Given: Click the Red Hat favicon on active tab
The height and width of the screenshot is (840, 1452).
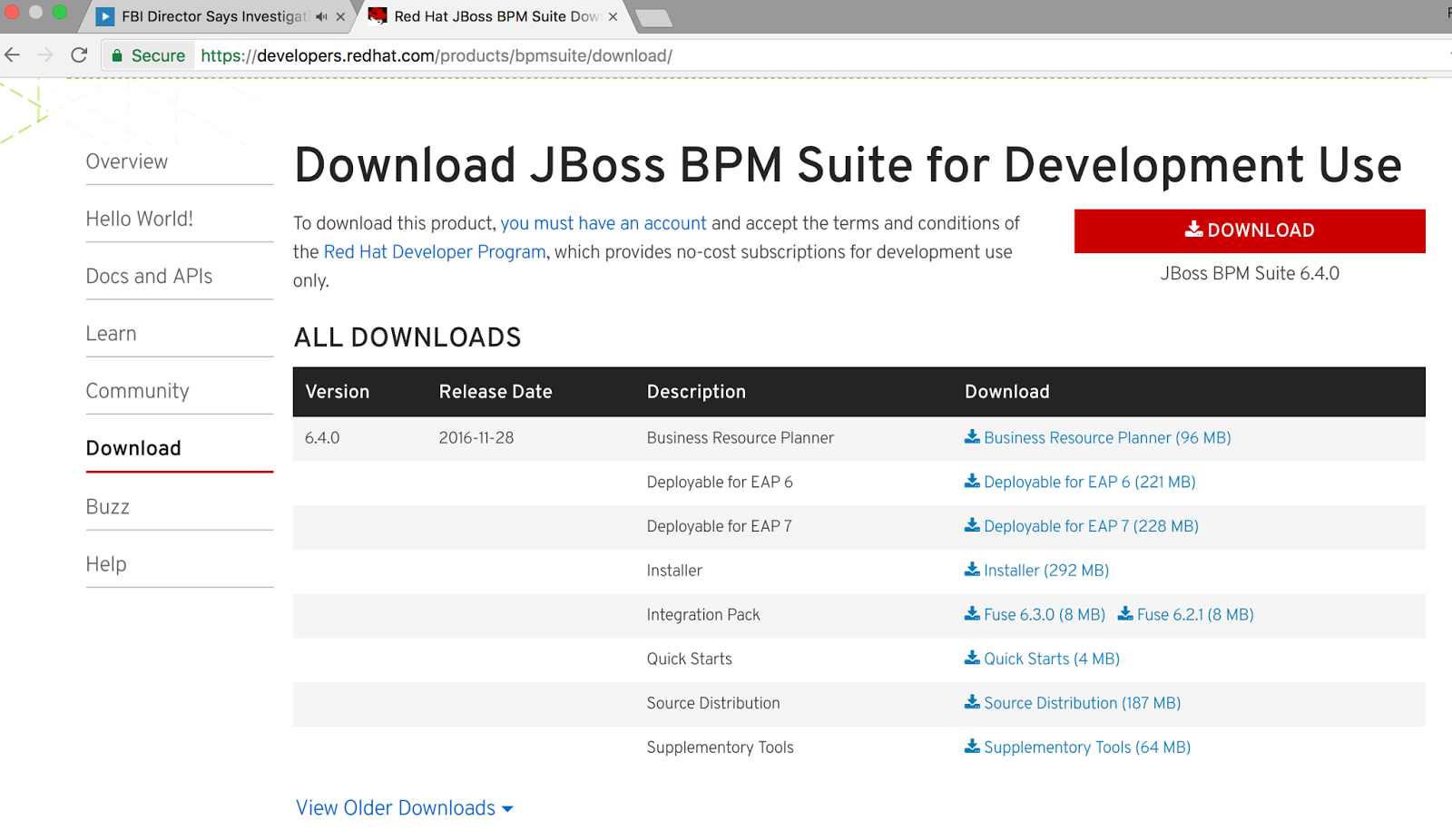Looking at the screenshot, I should tap(378, 16).
